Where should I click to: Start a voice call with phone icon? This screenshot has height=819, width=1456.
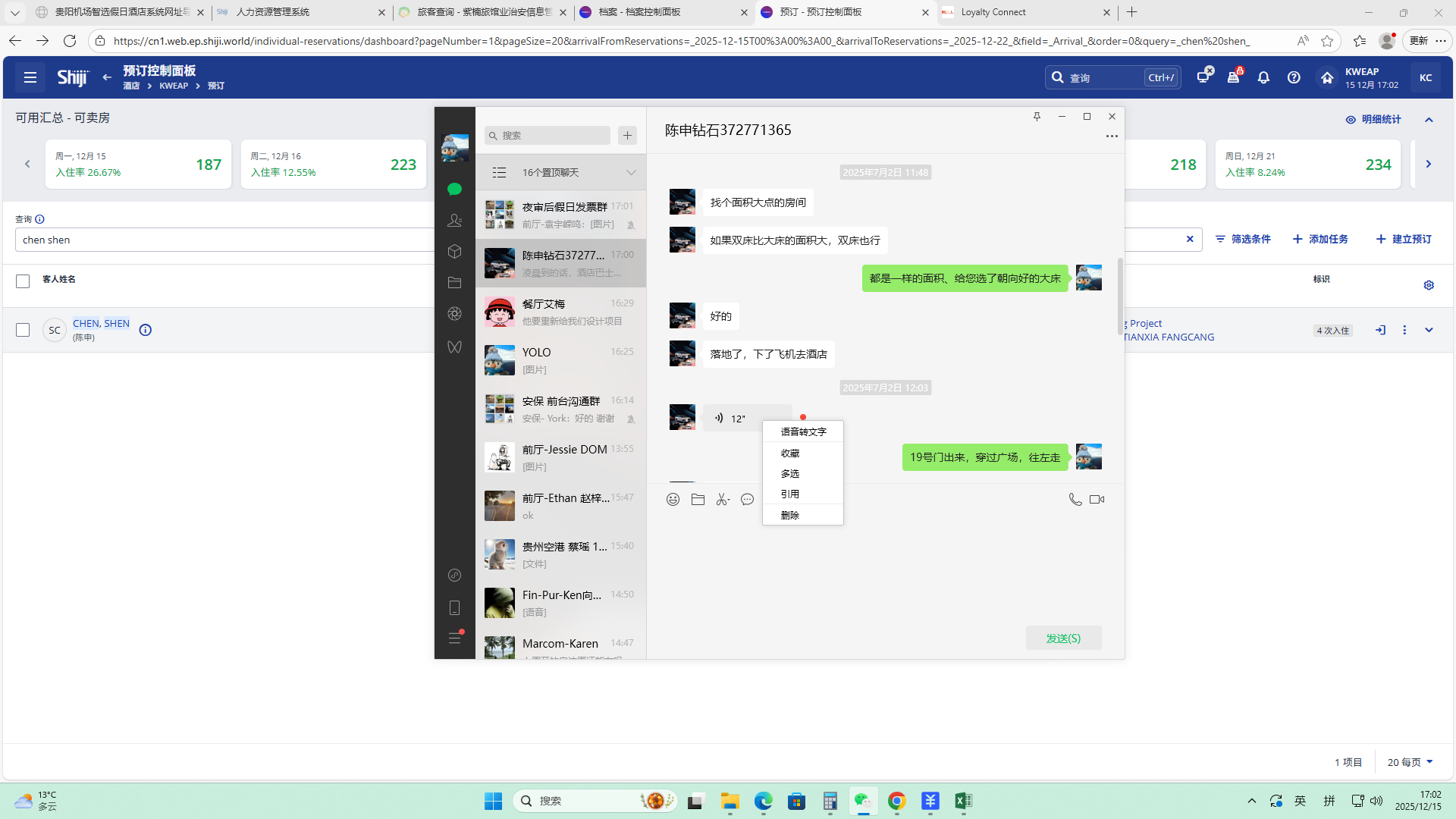coord(1075,499)
